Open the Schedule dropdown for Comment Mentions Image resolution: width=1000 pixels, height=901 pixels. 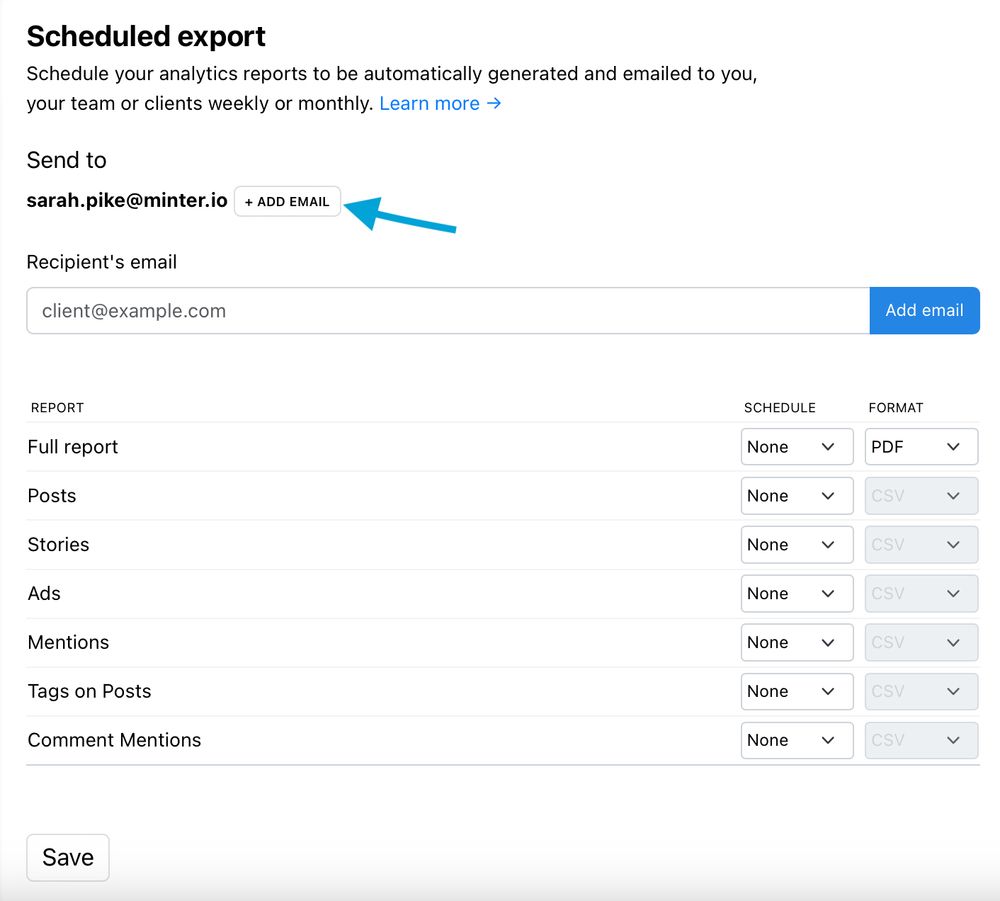pyautogui.click(x=796, y=740)
